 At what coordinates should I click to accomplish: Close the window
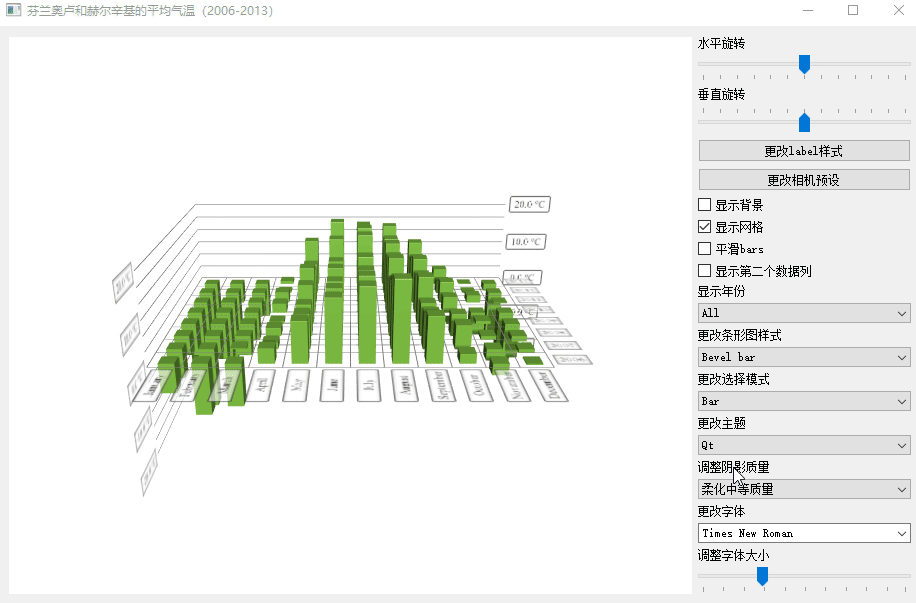[x=898, y=10]
